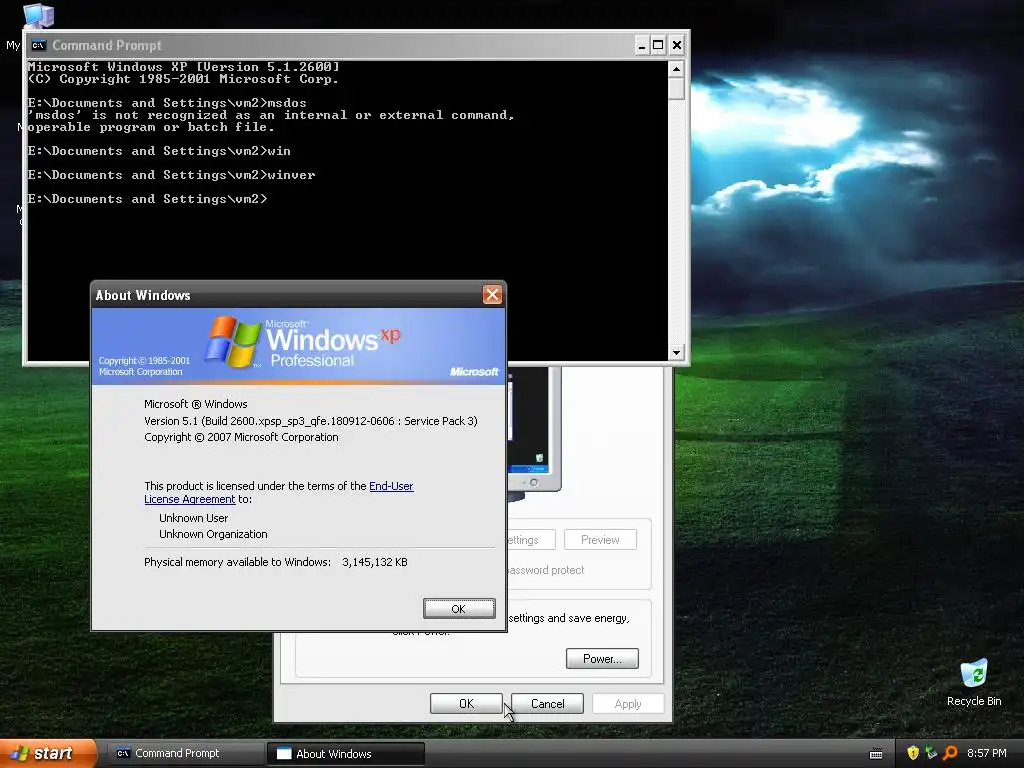Click the Command Prompt scrollbar thumb
The width and height of the screenshot is (1024, 768).
coord(677,88)
